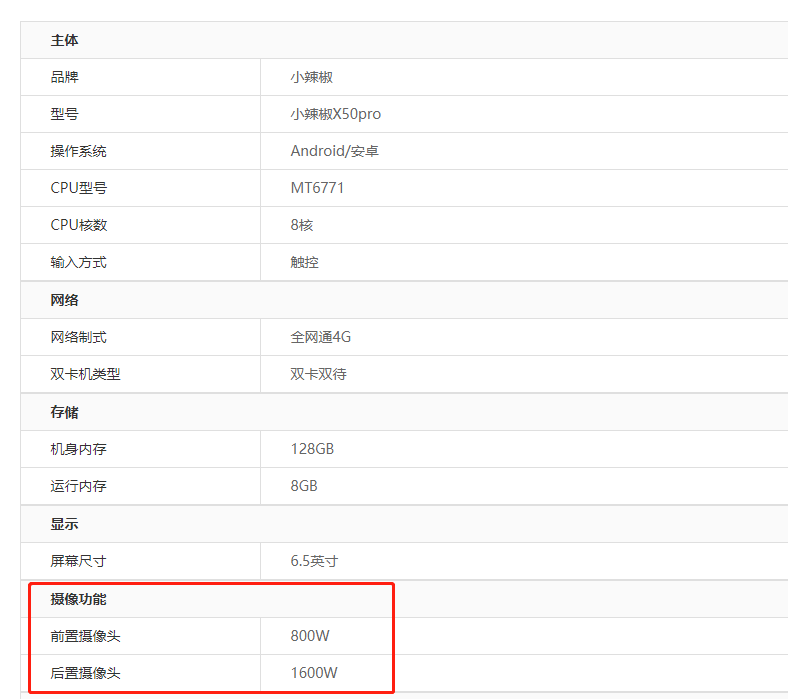Click the 网络制式 label

pos(78,337)
